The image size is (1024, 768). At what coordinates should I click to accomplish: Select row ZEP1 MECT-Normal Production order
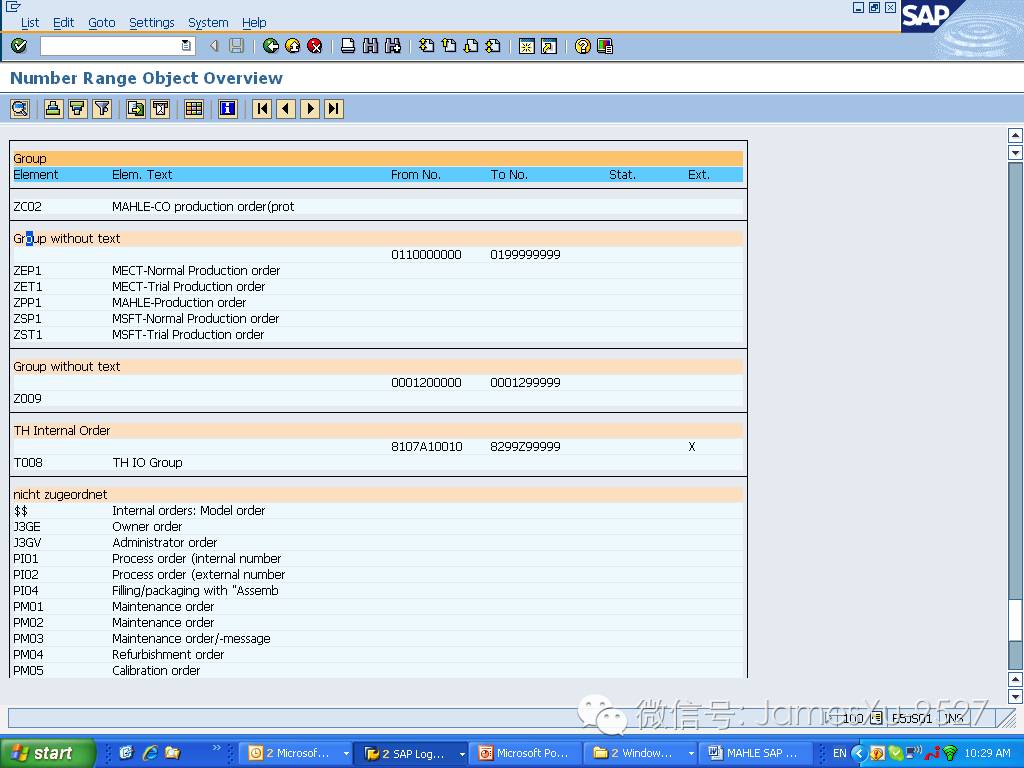pyautogui.click(x=378, y=270)
